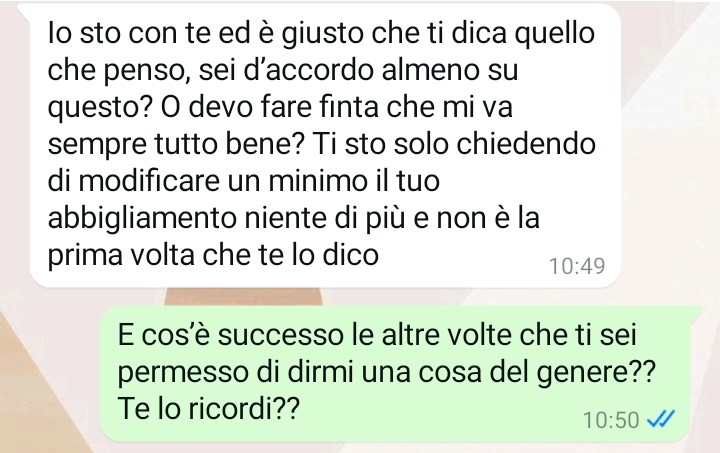Click the phrase 'Ti sto solo chiedendo'
The image size is (720, 453).
[454, 143]
